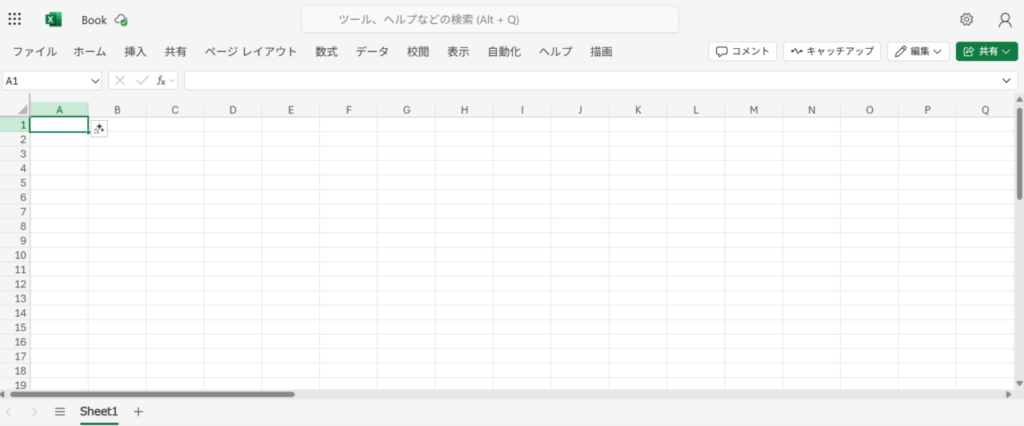Click the previous sheet arrow
Screen dimensions: 1024x426
click(x=9, y=412)
